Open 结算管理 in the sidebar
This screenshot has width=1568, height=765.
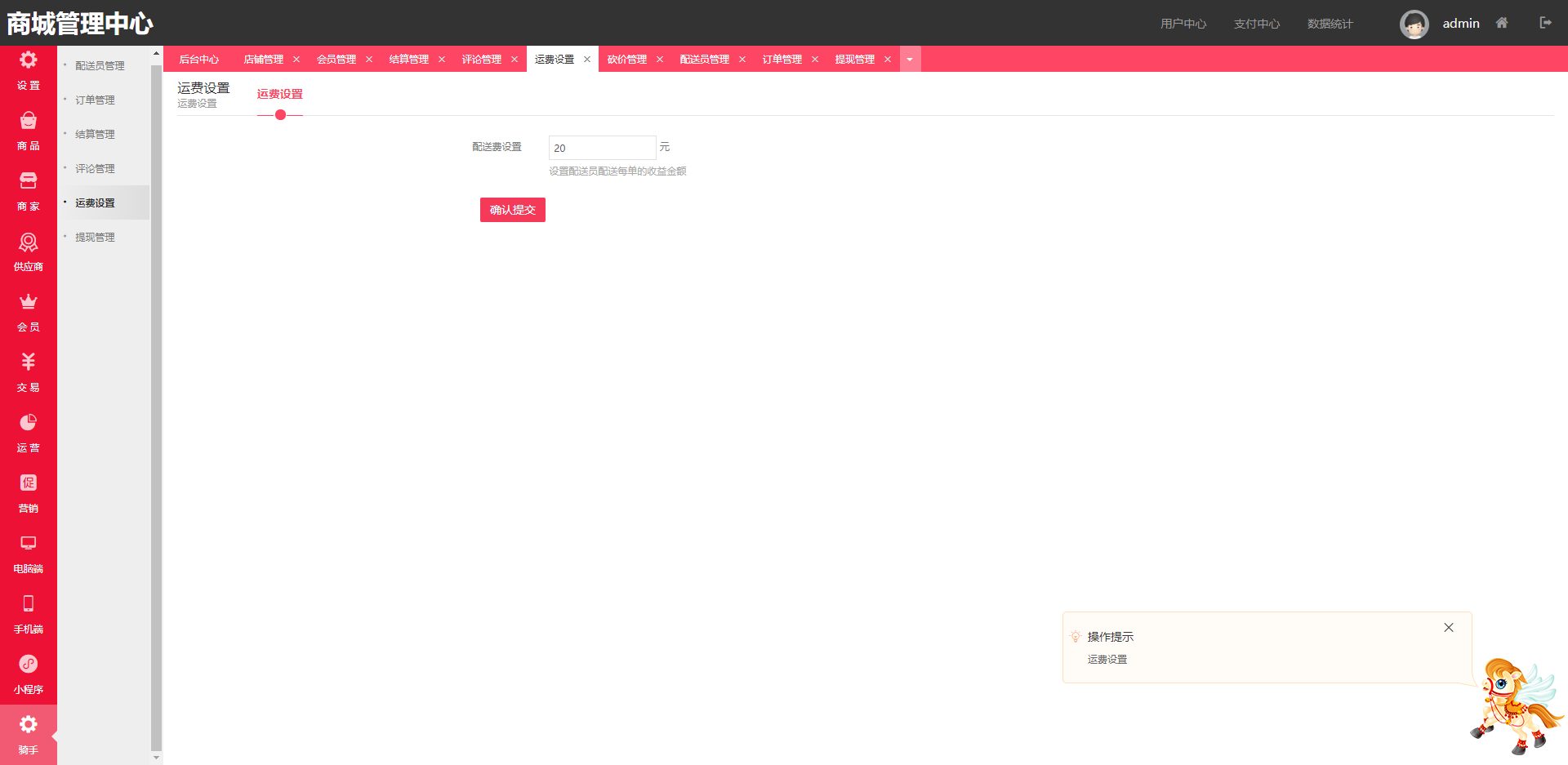tap(96, 135)
